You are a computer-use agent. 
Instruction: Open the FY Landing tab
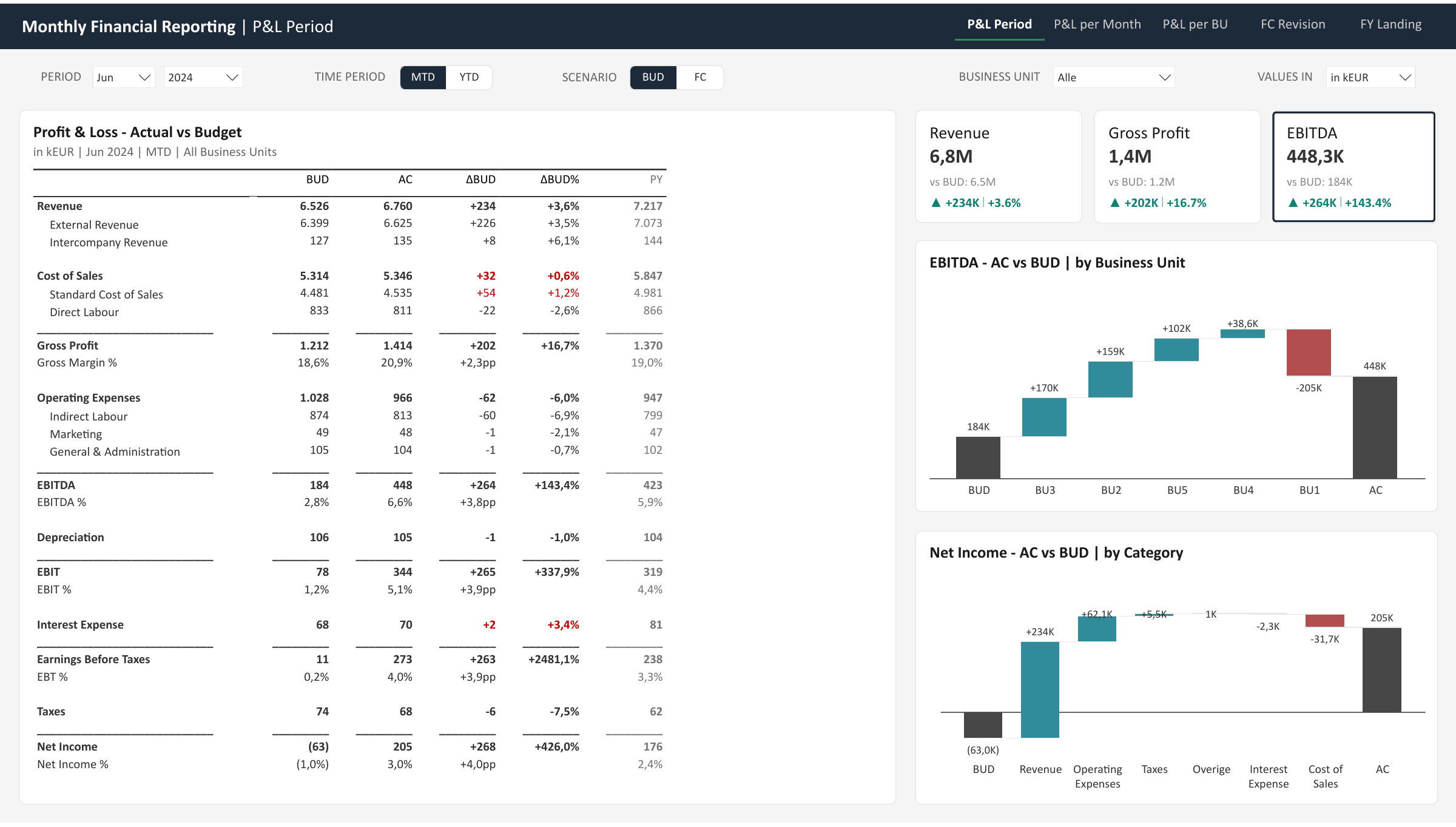1390,24
